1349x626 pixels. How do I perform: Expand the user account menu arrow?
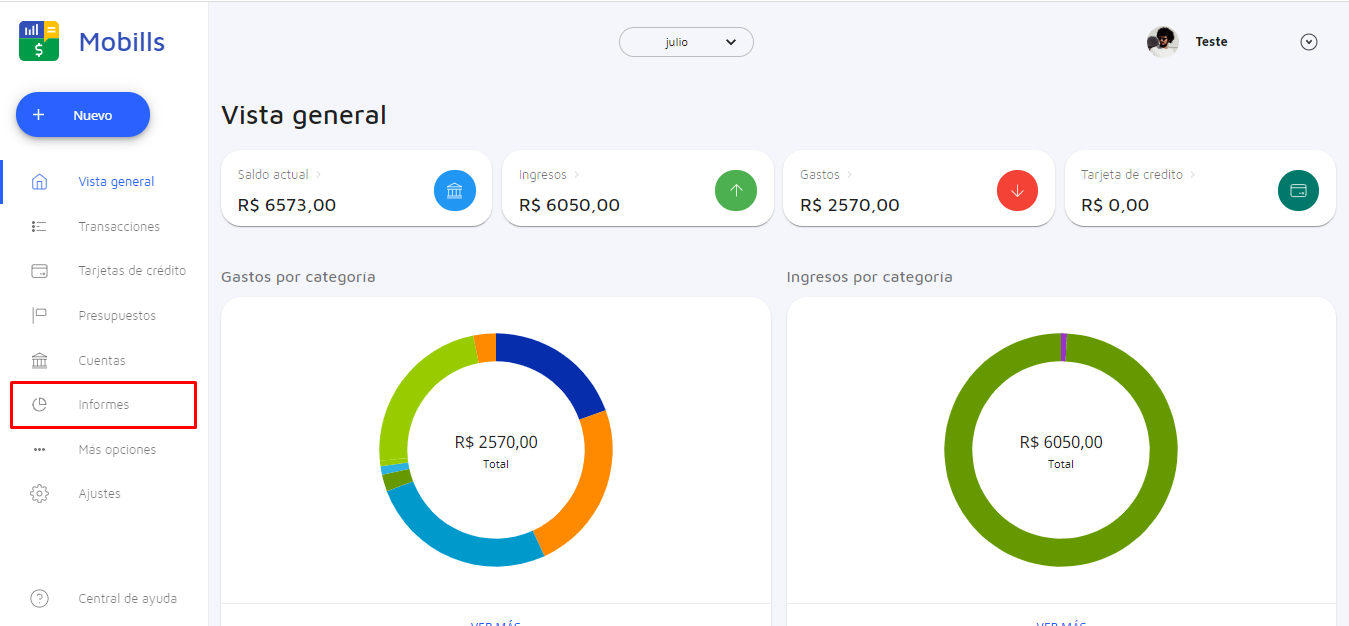1308,42
